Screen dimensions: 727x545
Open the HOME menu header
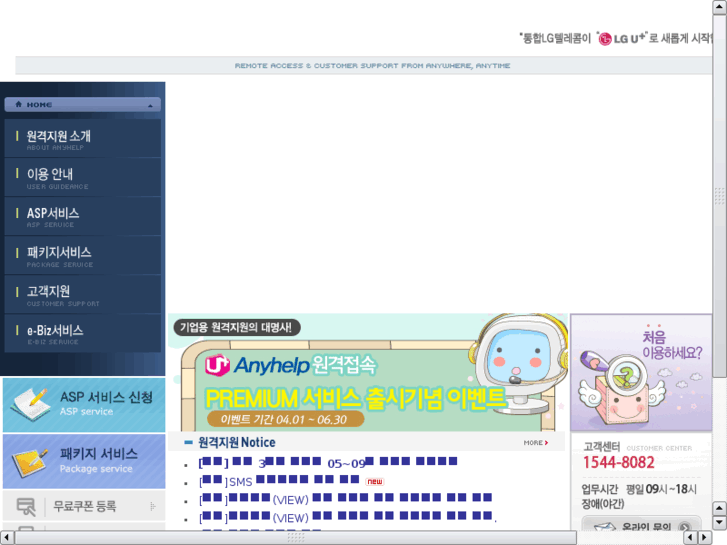tap(83, 104)
